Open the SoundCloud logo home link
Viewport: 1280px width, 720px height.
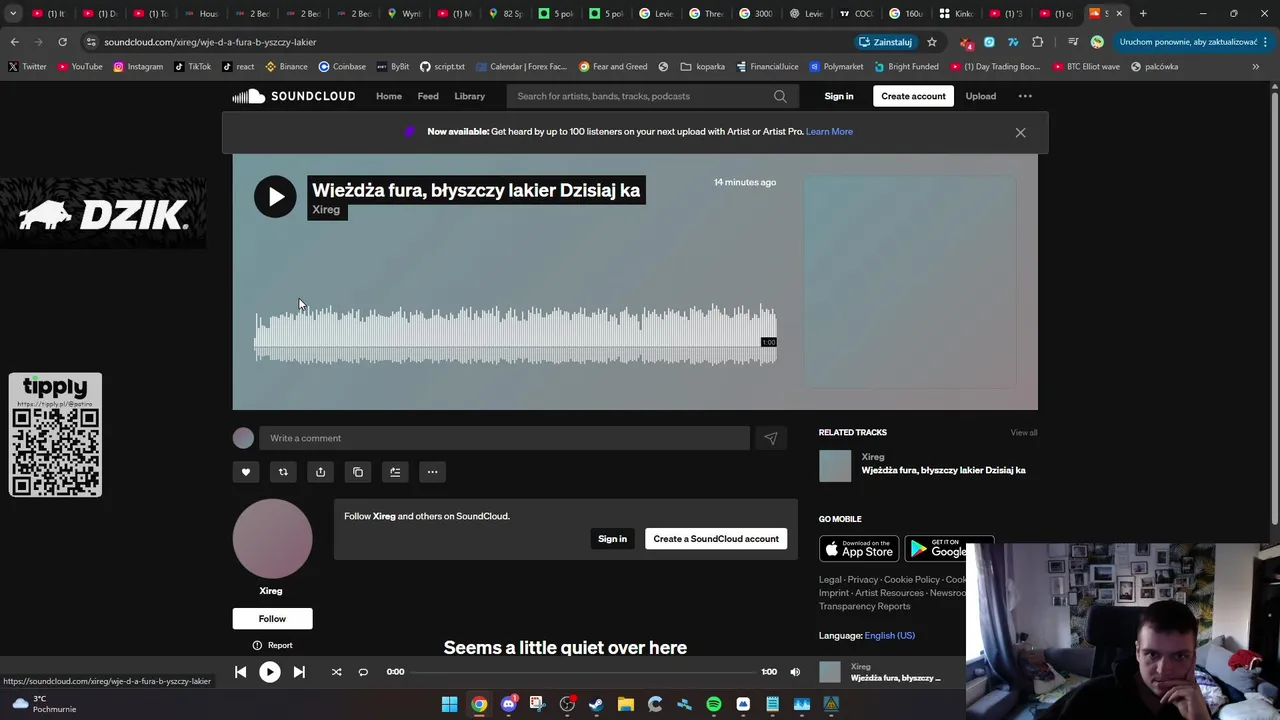294,96
